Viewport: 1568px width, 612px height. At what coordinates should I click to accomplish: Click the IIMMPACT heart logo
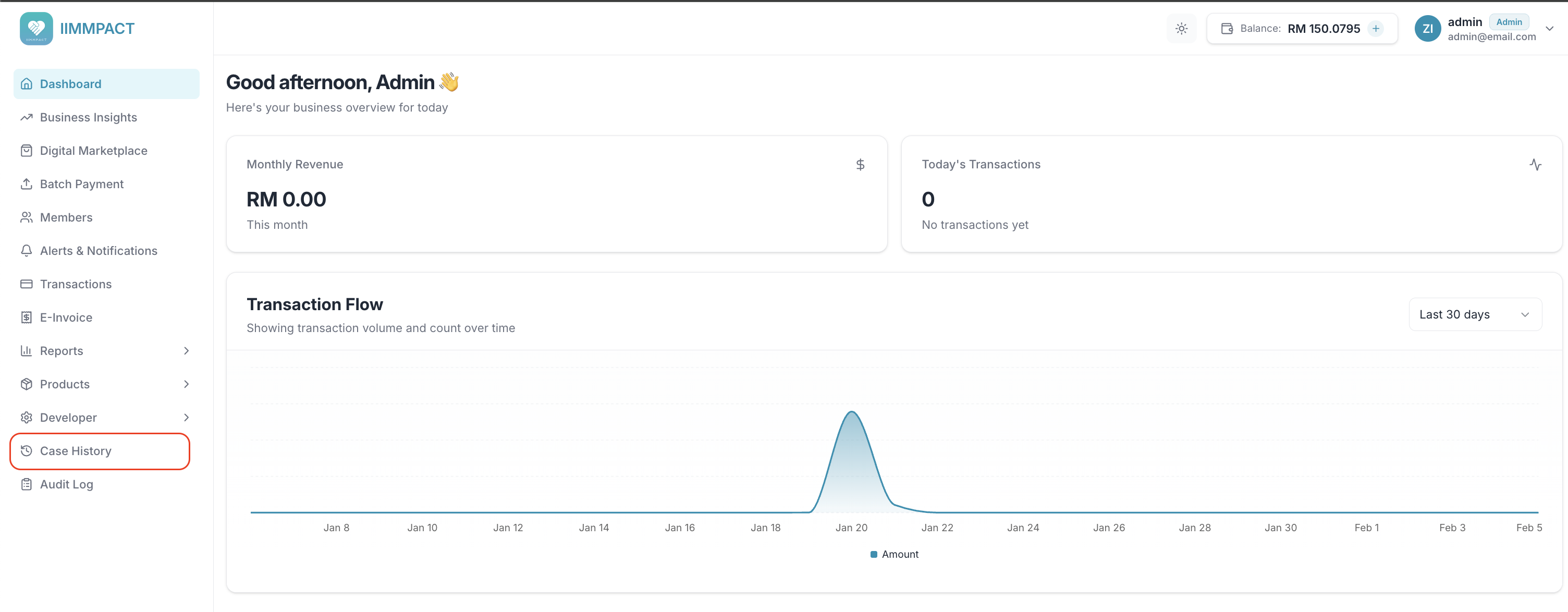pyautogui.click(x=36, y=28)
